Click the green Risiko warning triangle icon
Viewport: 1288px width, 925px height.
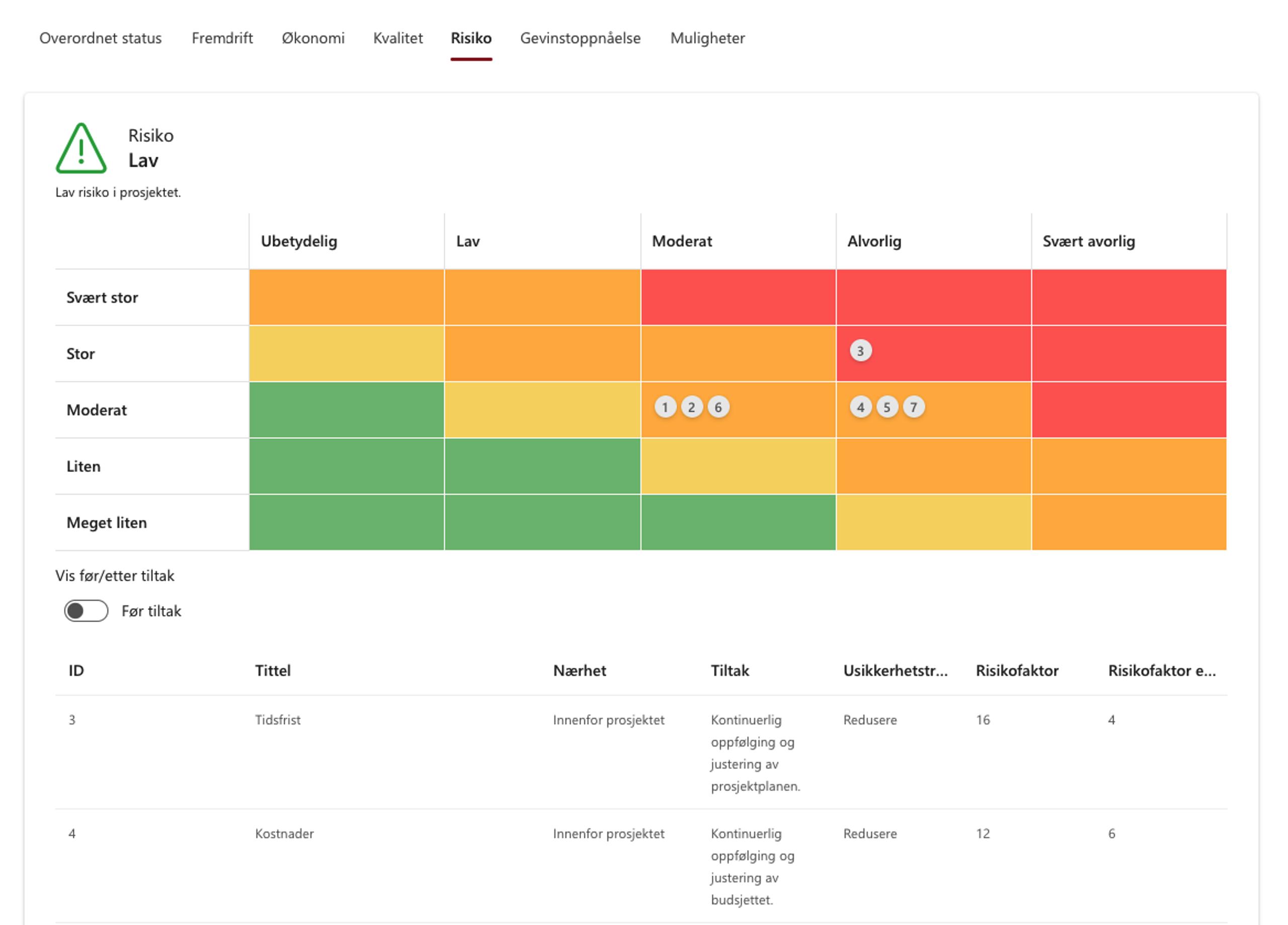tap(81, 149)
